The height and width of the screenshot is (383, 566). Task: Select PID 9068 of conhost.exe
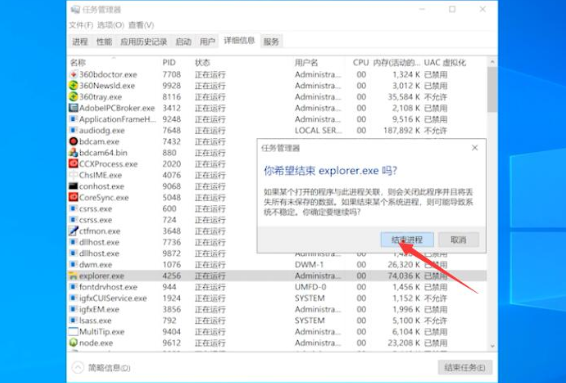point(172,186)
